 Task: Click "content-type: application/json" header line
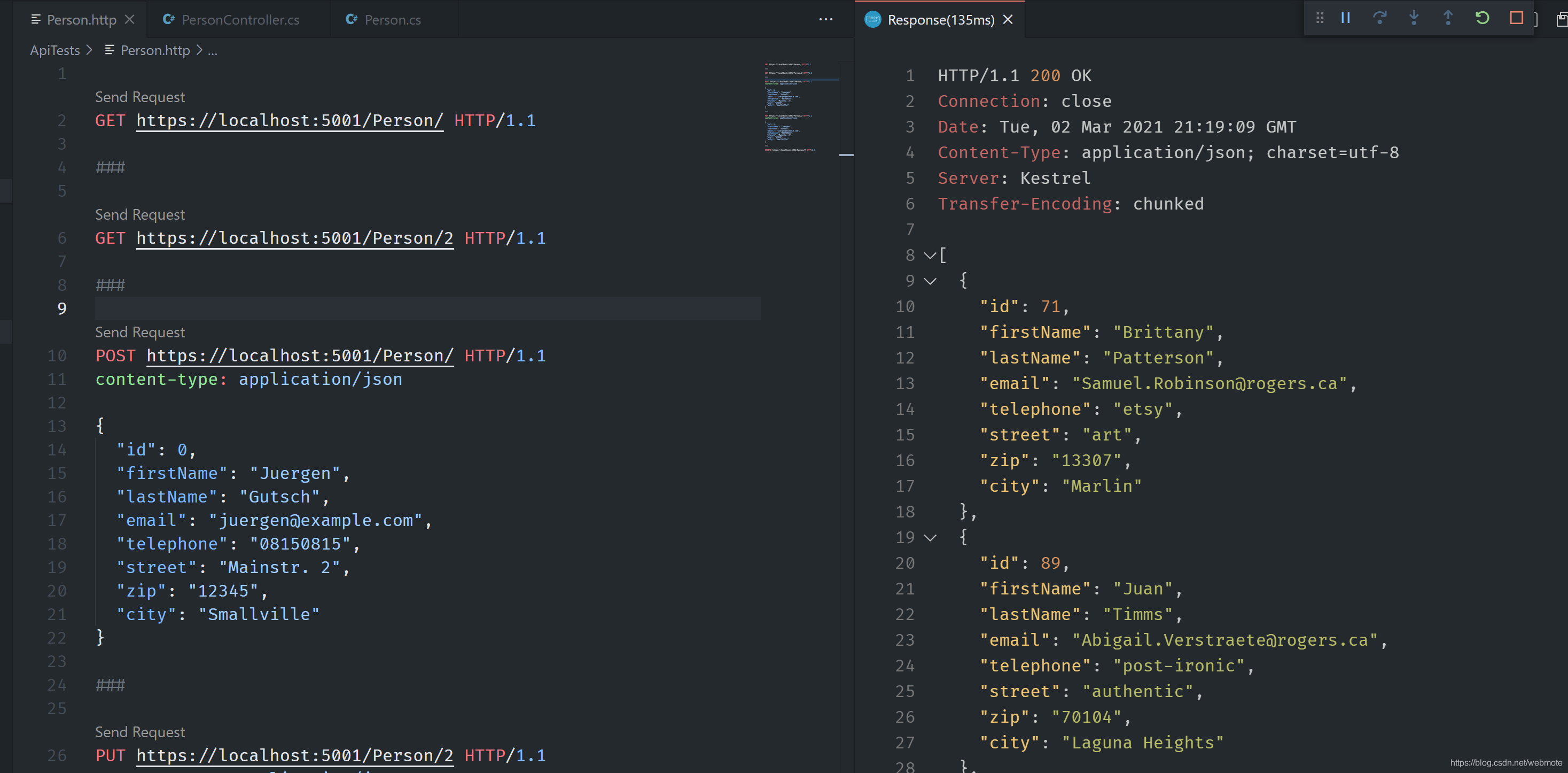pos(249,379)
